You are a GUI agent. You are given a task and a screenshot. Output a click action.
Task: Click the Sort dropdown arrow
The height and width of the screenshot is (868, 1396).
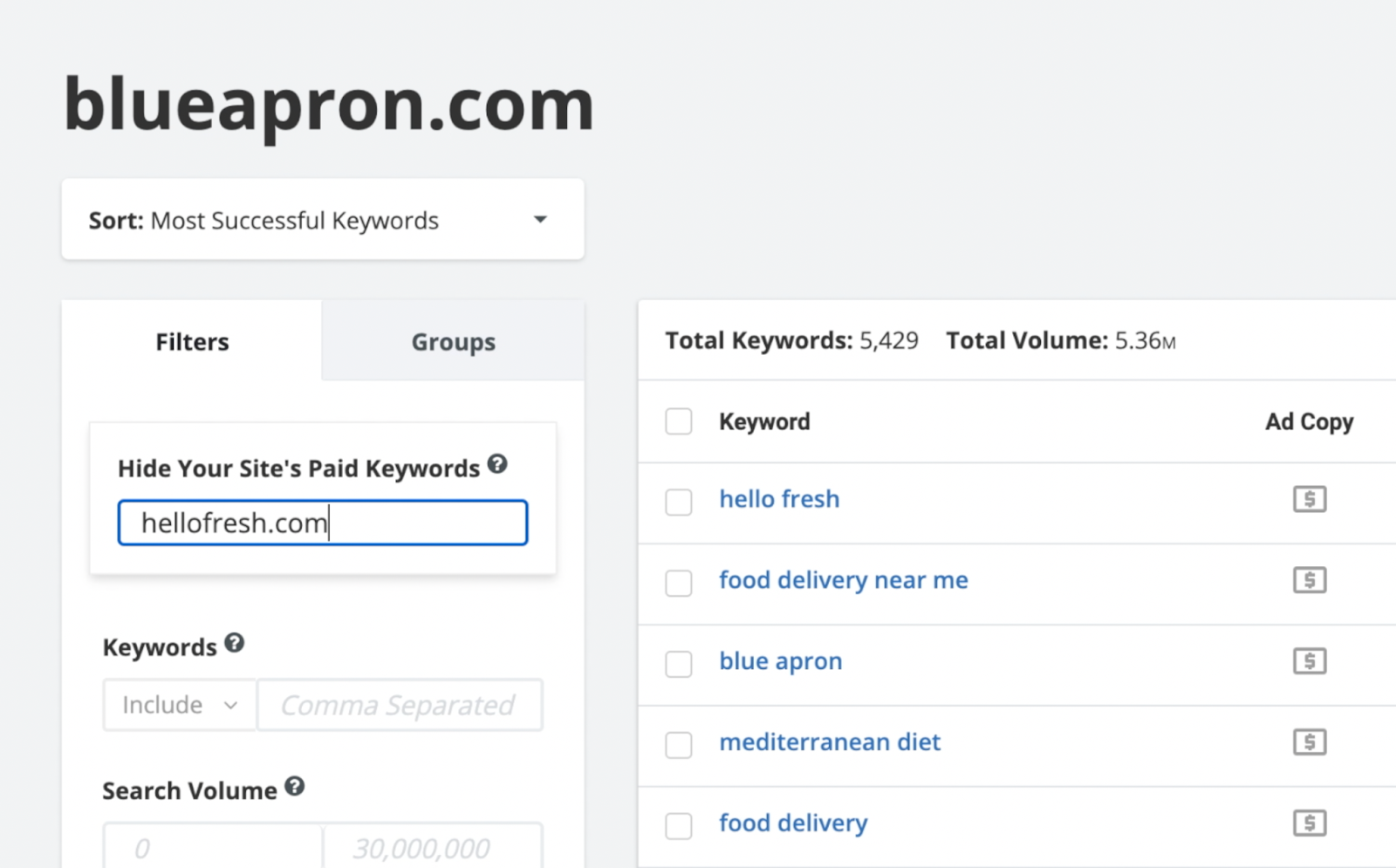click(540, 220)
